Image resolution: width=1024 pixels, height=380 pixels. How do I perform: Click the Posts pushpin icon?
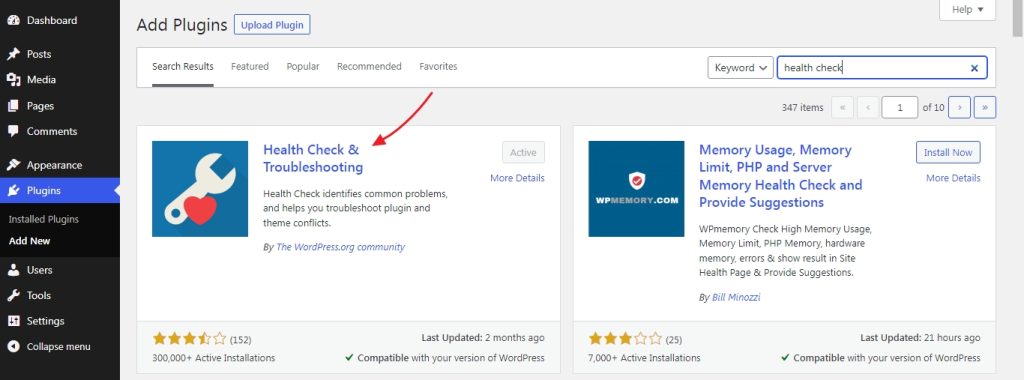tap(14, 54)
